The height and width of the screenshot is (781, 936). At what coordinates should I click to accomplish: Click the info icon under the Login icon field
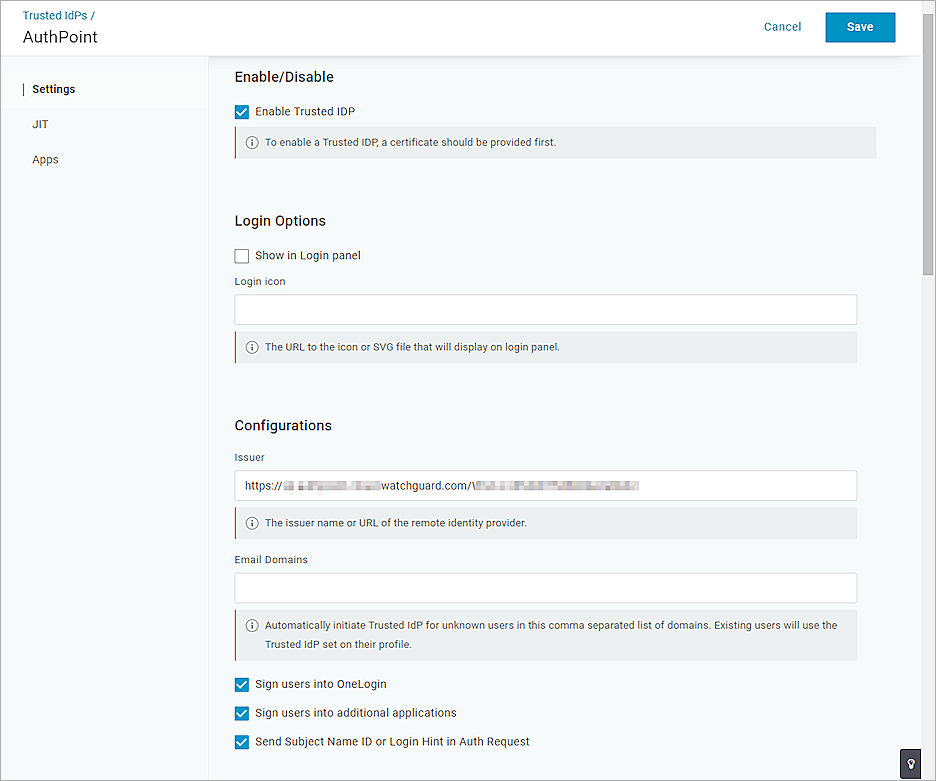point(251,347)
